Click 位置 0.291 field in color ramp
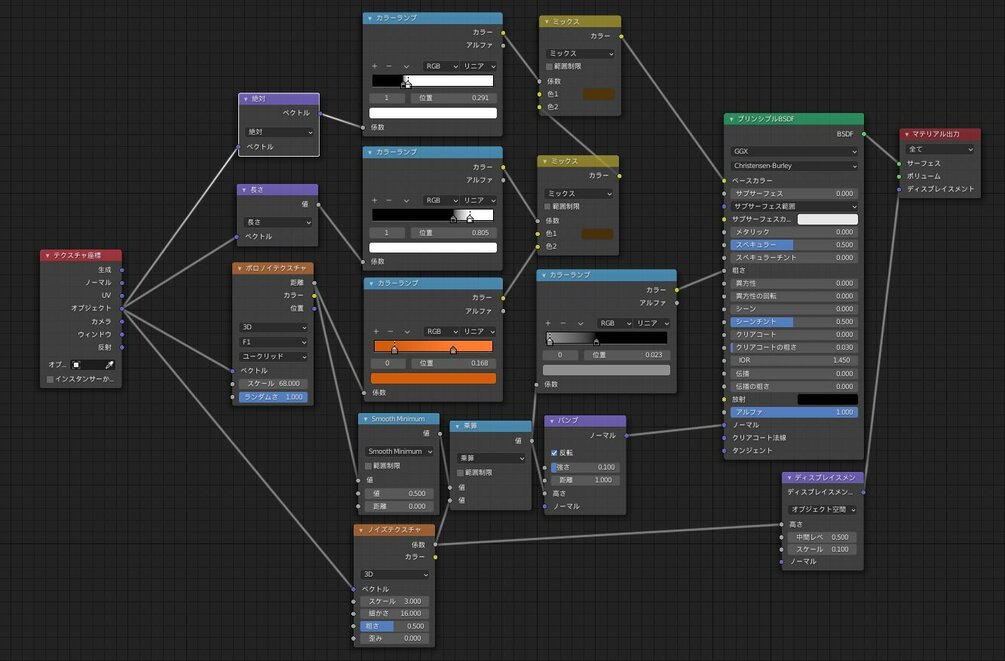 click(x=453, y=98)
